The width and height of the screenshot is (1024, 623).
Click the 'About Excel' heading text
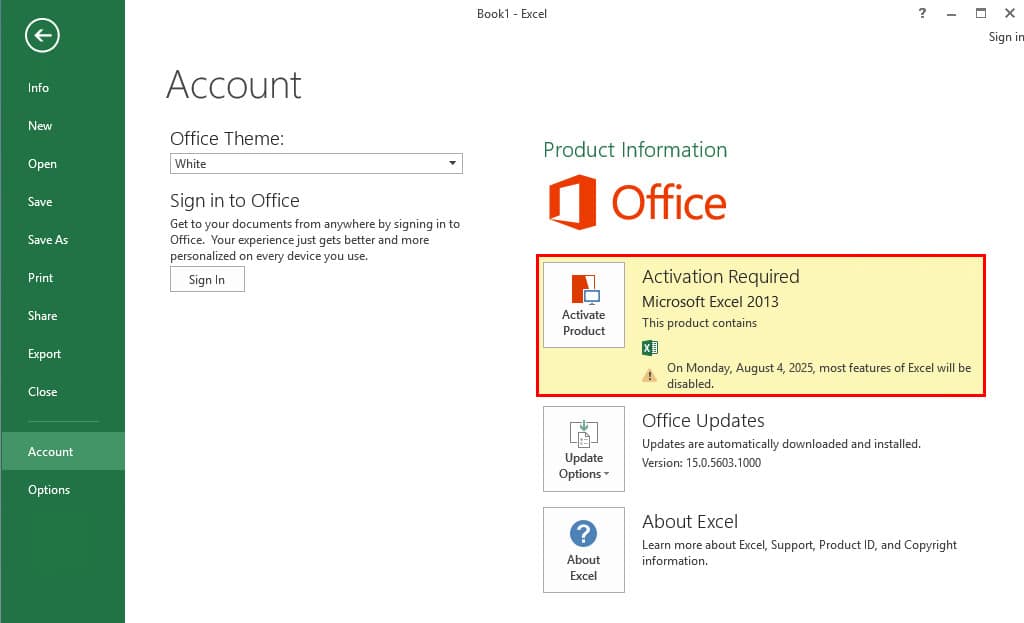(x=690, y=521)
